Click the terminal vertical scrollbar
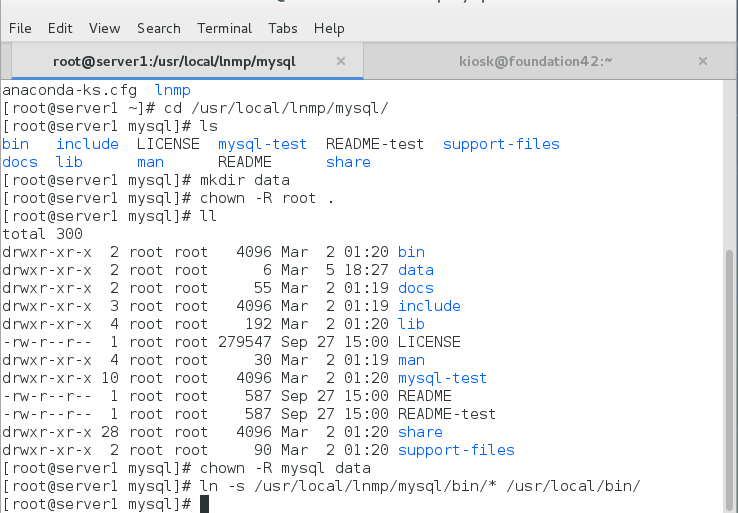 tap(730, 381)
